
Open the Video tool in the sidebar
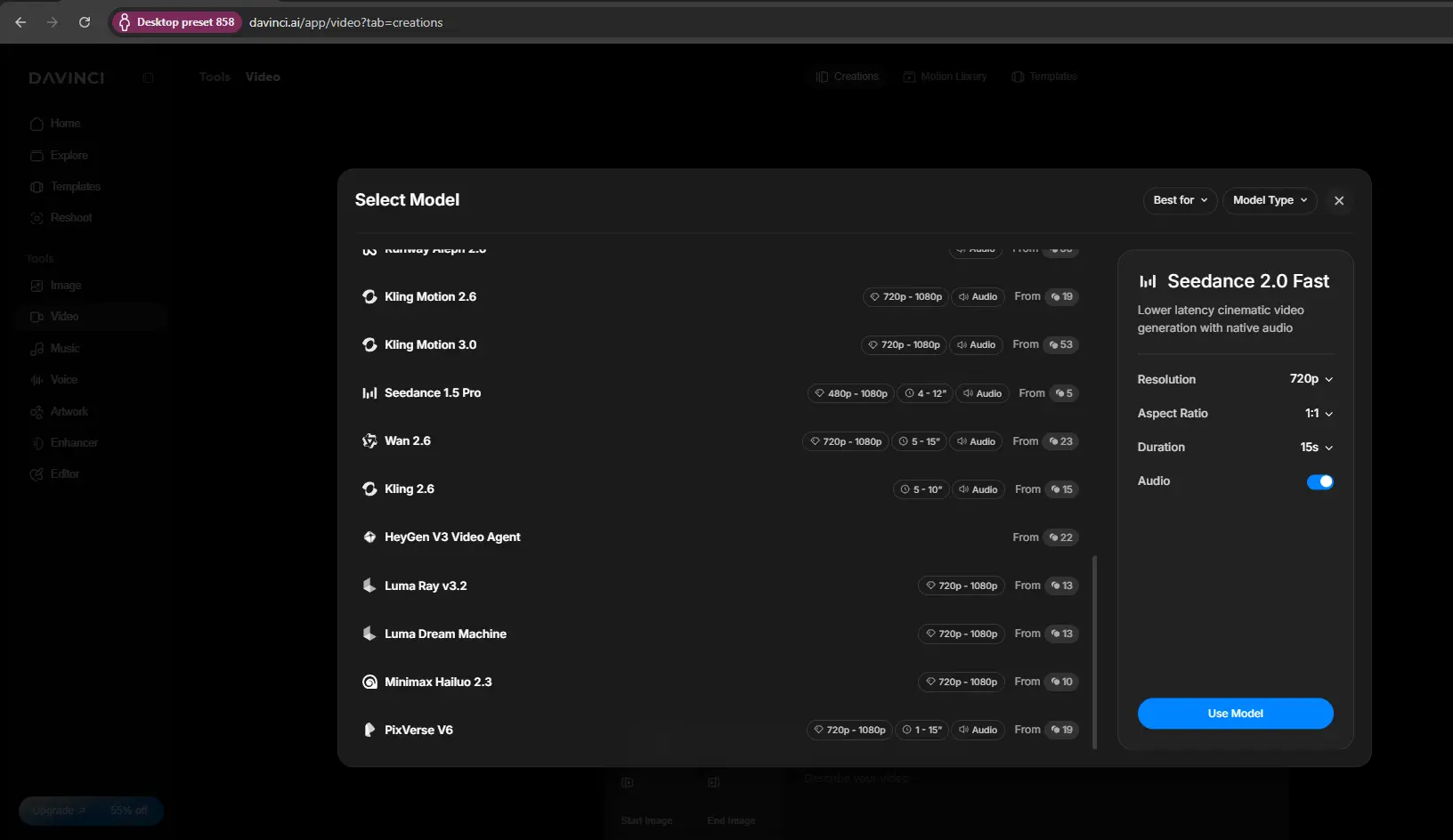(x=91, y=317)
